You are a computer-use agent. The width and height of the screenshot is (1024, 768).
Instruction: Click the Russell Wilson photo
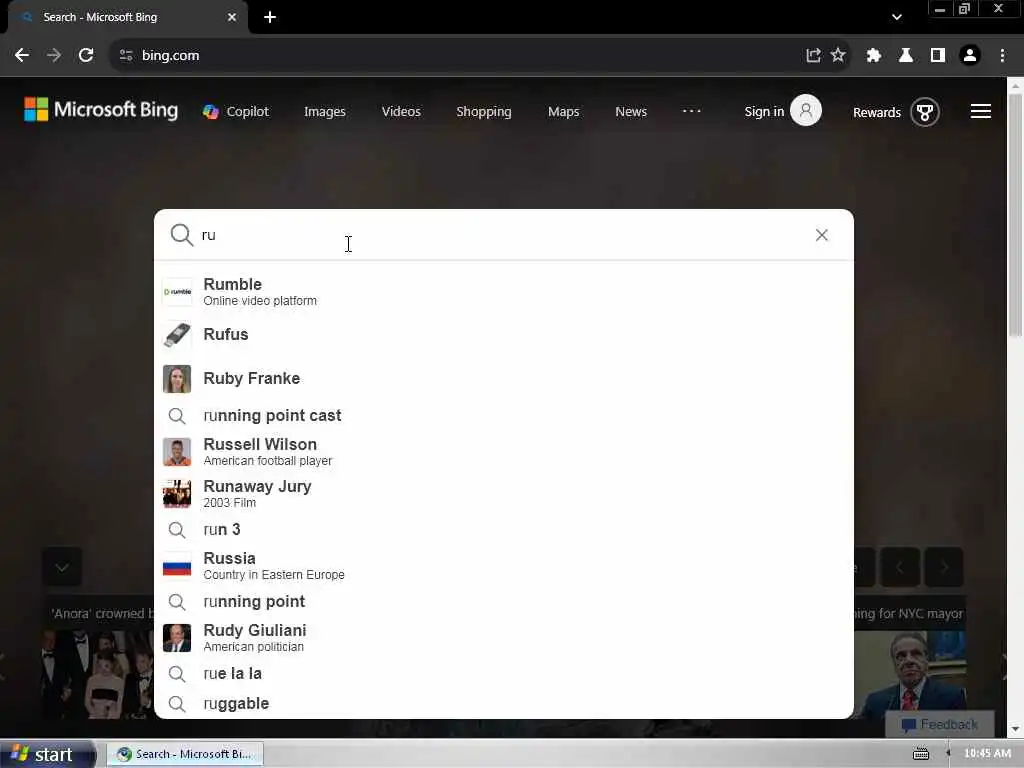[177, 452]
